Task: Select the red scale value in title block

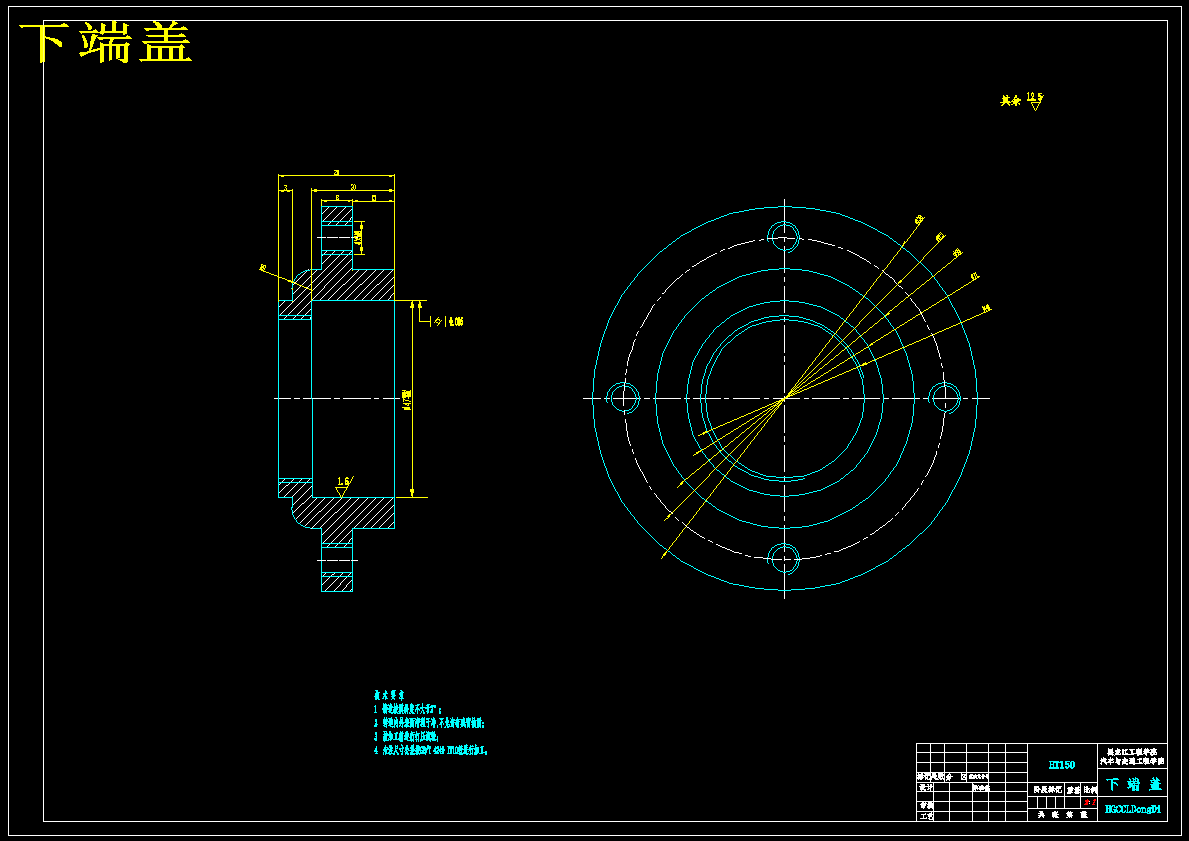Action: point(1089,802)
